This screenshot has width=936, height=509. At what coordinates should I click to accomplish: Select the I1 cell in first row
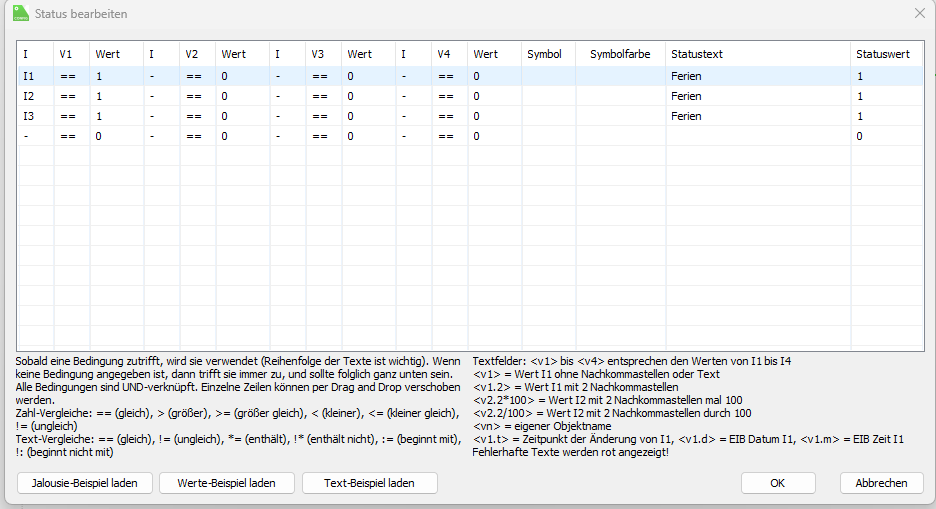(36, 76)
